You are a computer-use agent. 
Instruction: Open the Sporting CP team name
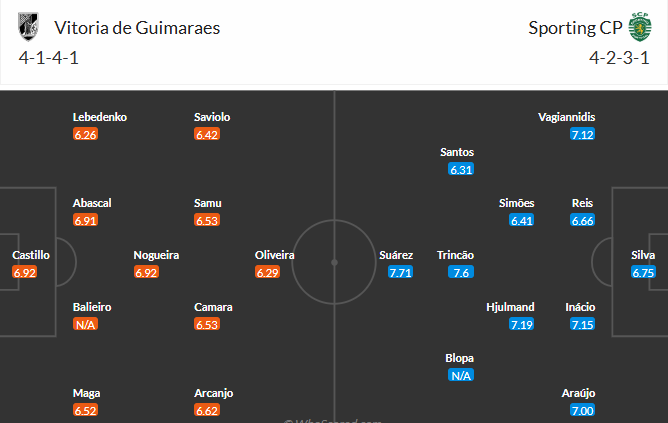tap(574, 28)
